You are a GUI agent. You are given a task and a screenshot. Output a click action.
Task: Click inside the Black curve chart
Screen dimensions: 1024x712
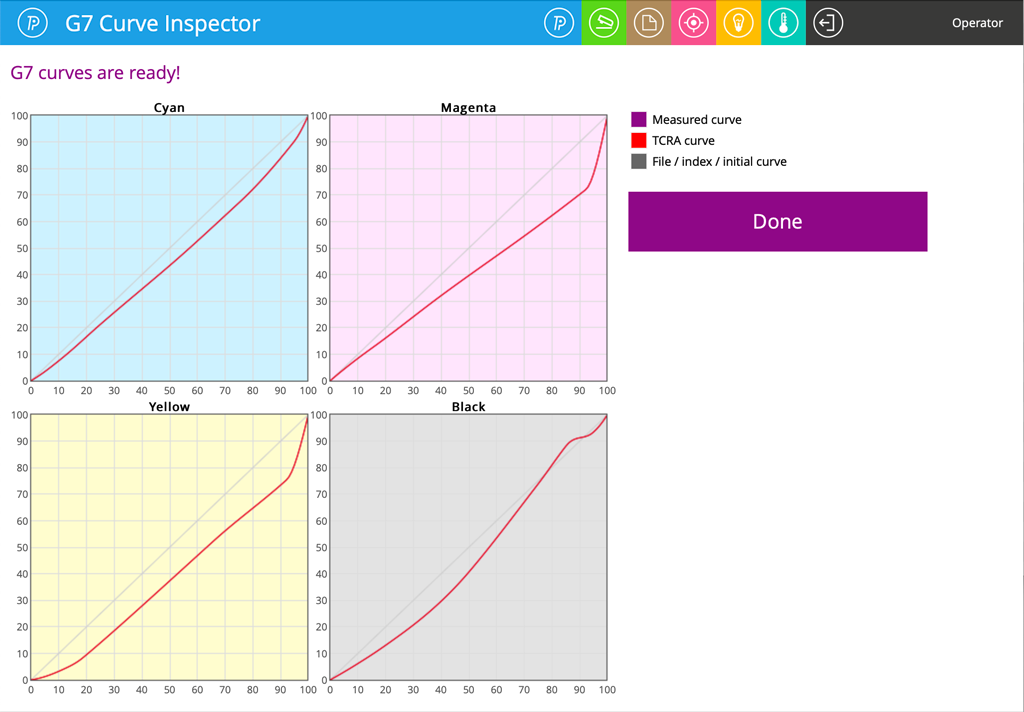click(468, 547)
